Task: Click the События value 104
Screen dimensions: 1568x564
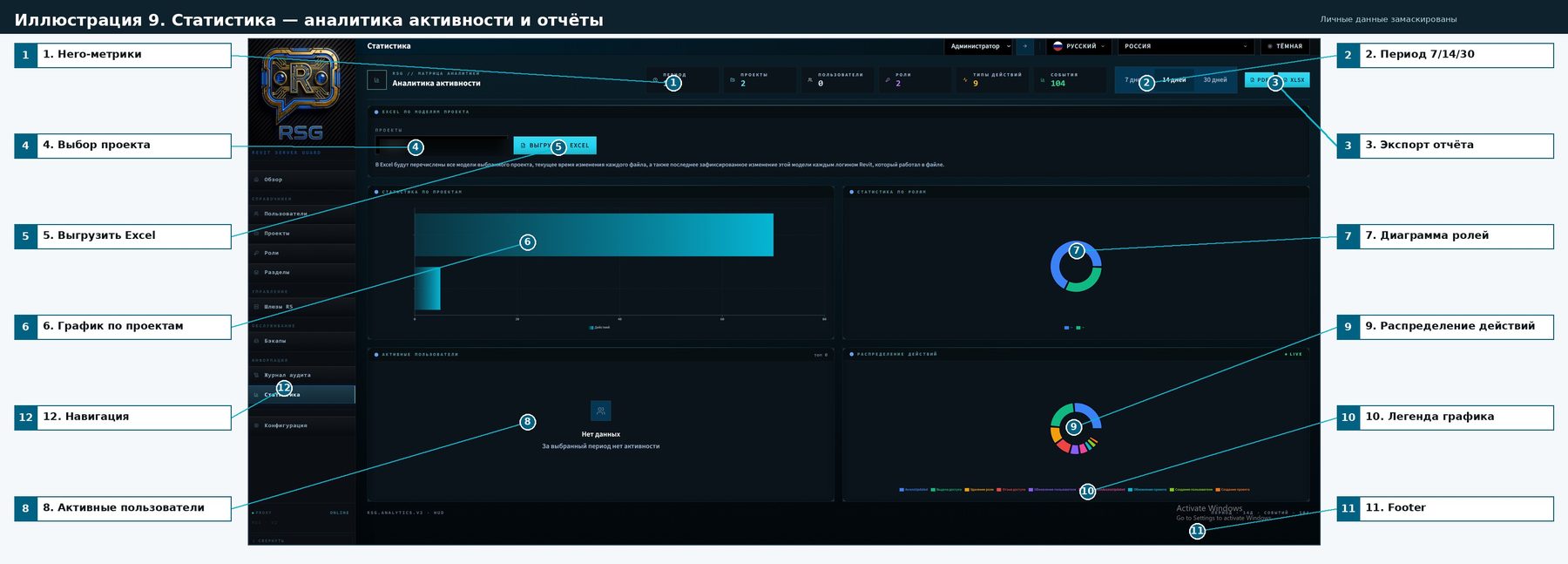Action: [1058, 84]
